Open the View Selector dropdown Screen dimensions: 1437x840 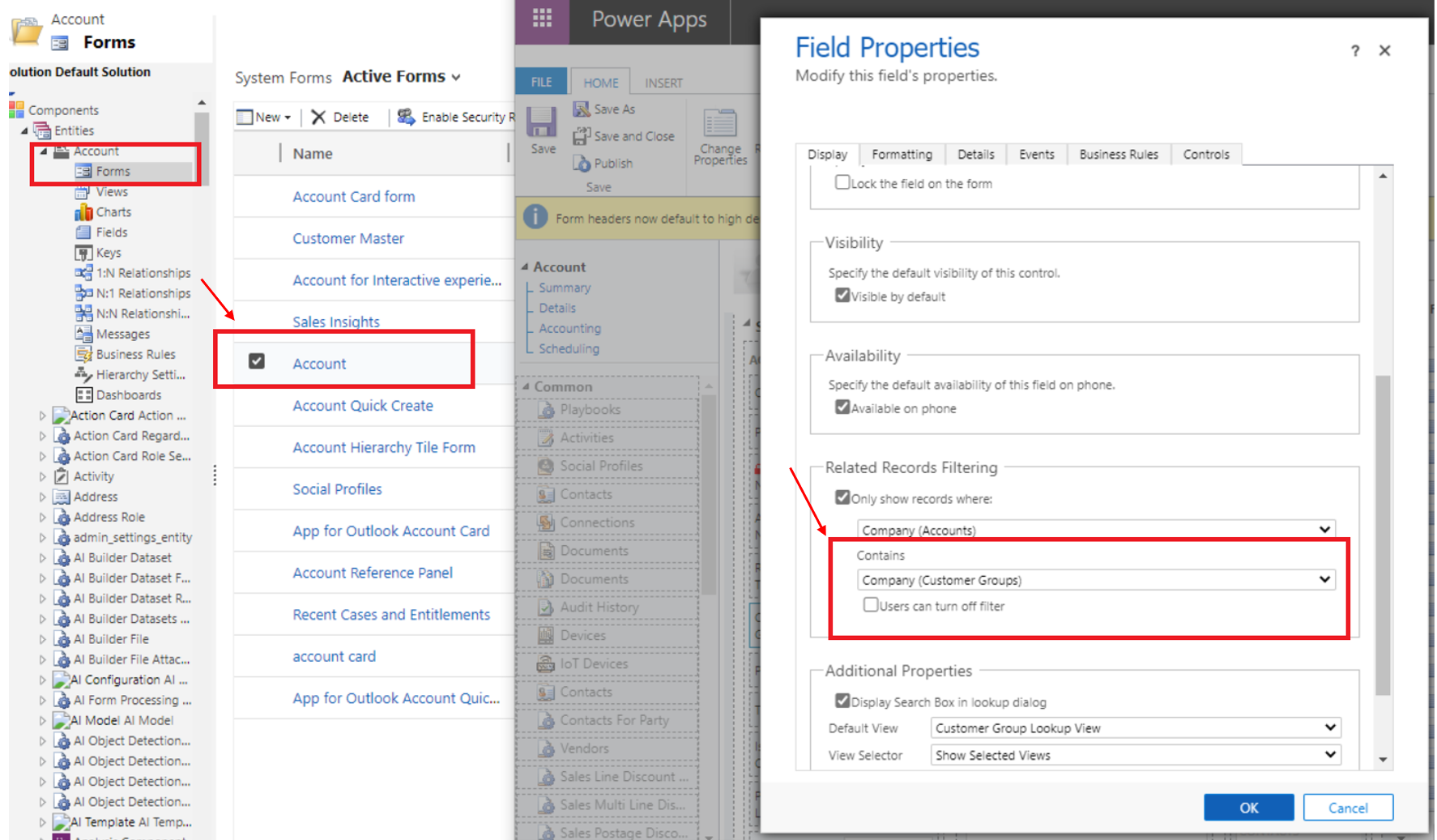coord(1136,754)
